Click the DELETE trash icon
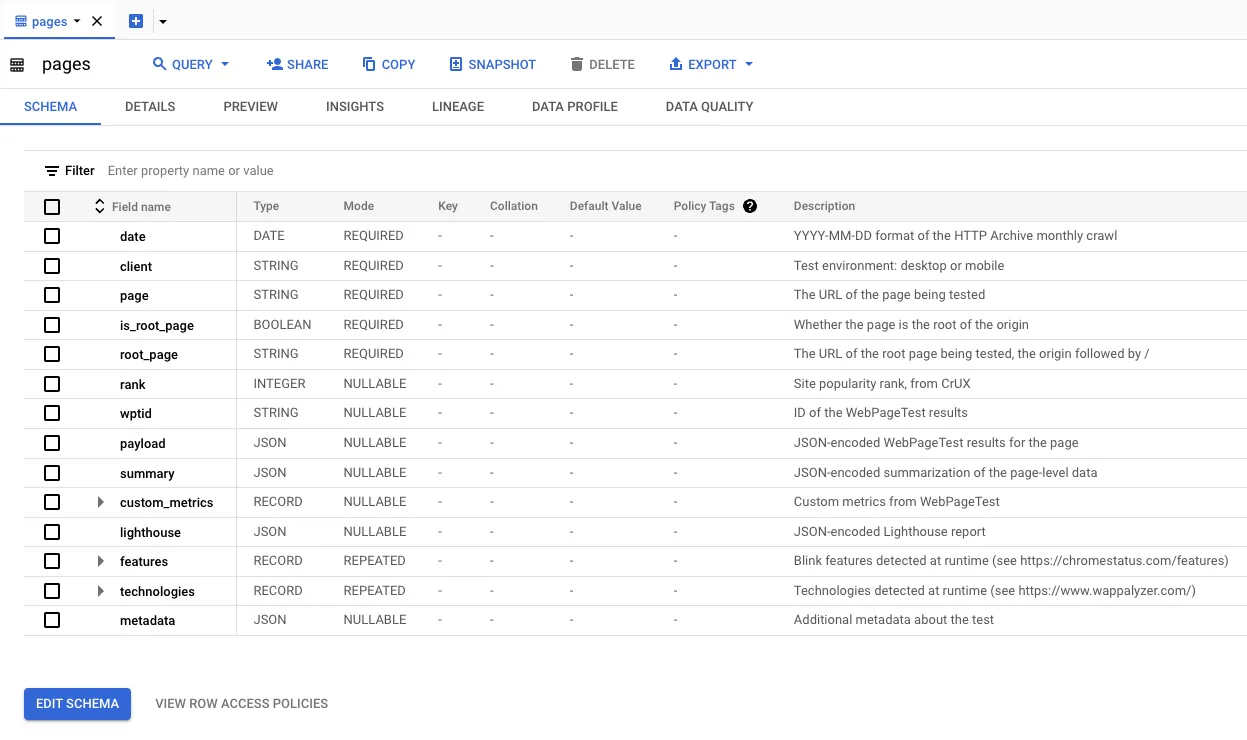This screenshot has height=740, width=1247. point(577,64)
